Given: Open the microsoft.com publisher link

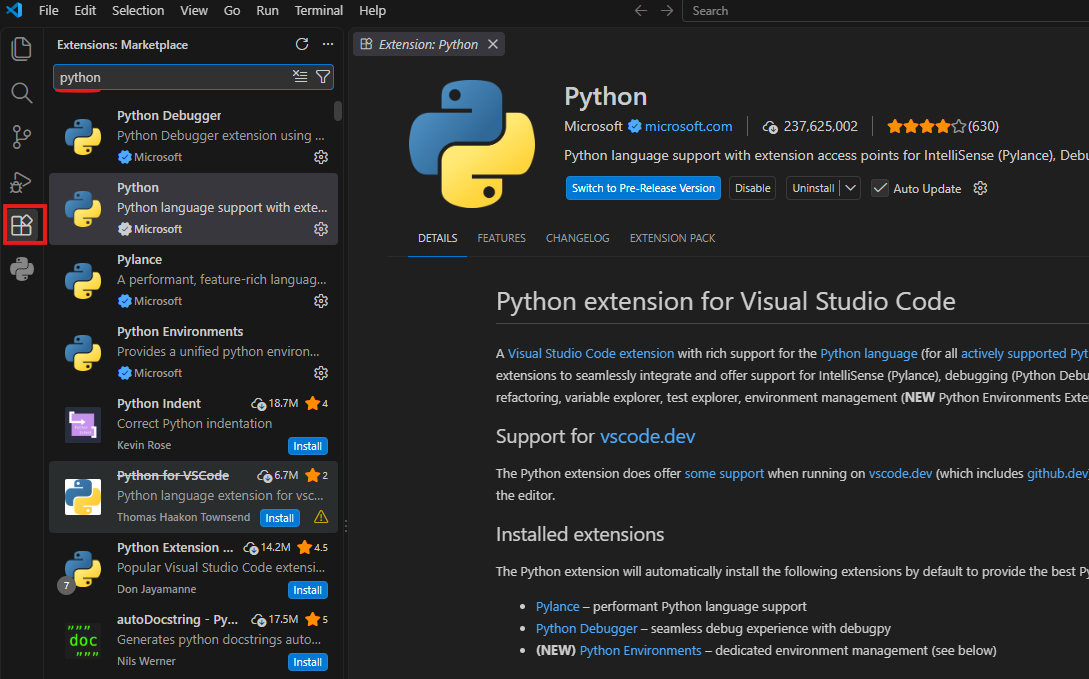Looking at the screenshot, I should (688, 126).
